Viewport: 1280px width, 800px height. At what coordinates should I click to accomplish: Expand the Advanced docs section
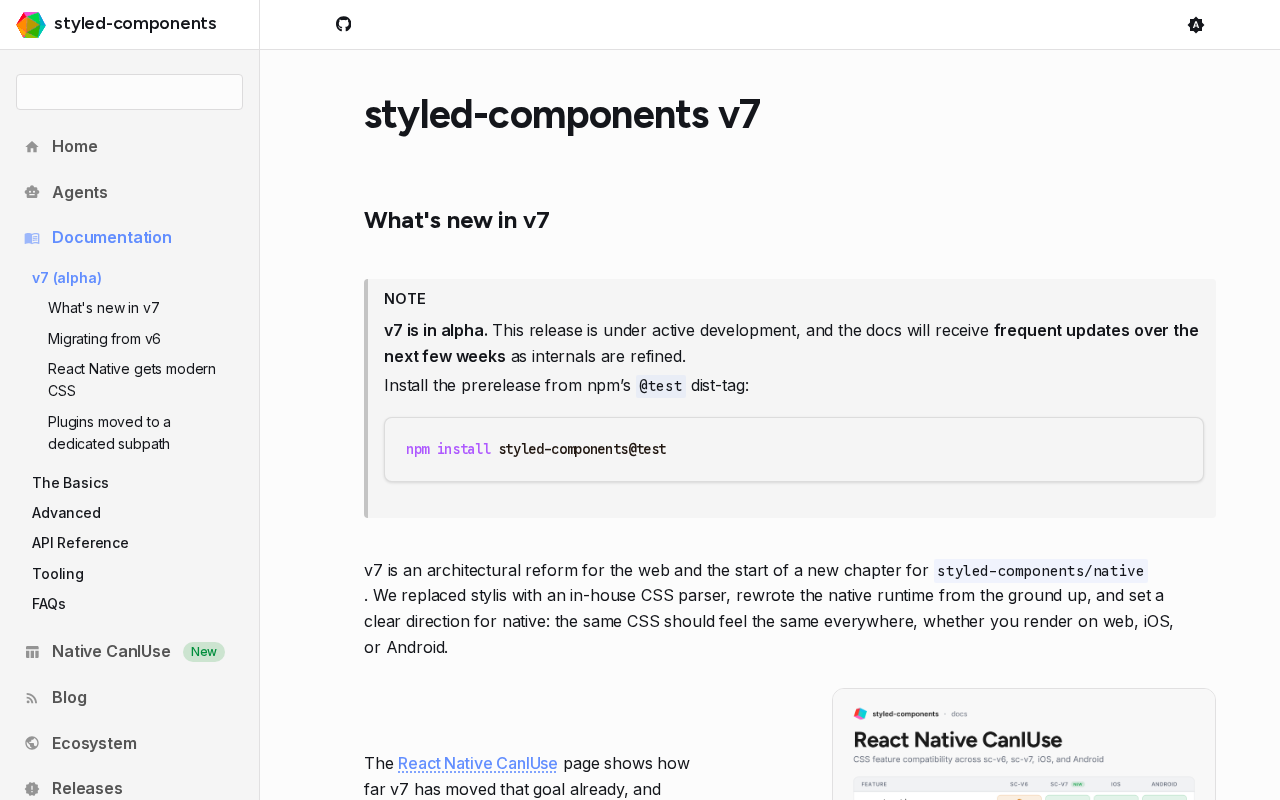coord(66,513)
